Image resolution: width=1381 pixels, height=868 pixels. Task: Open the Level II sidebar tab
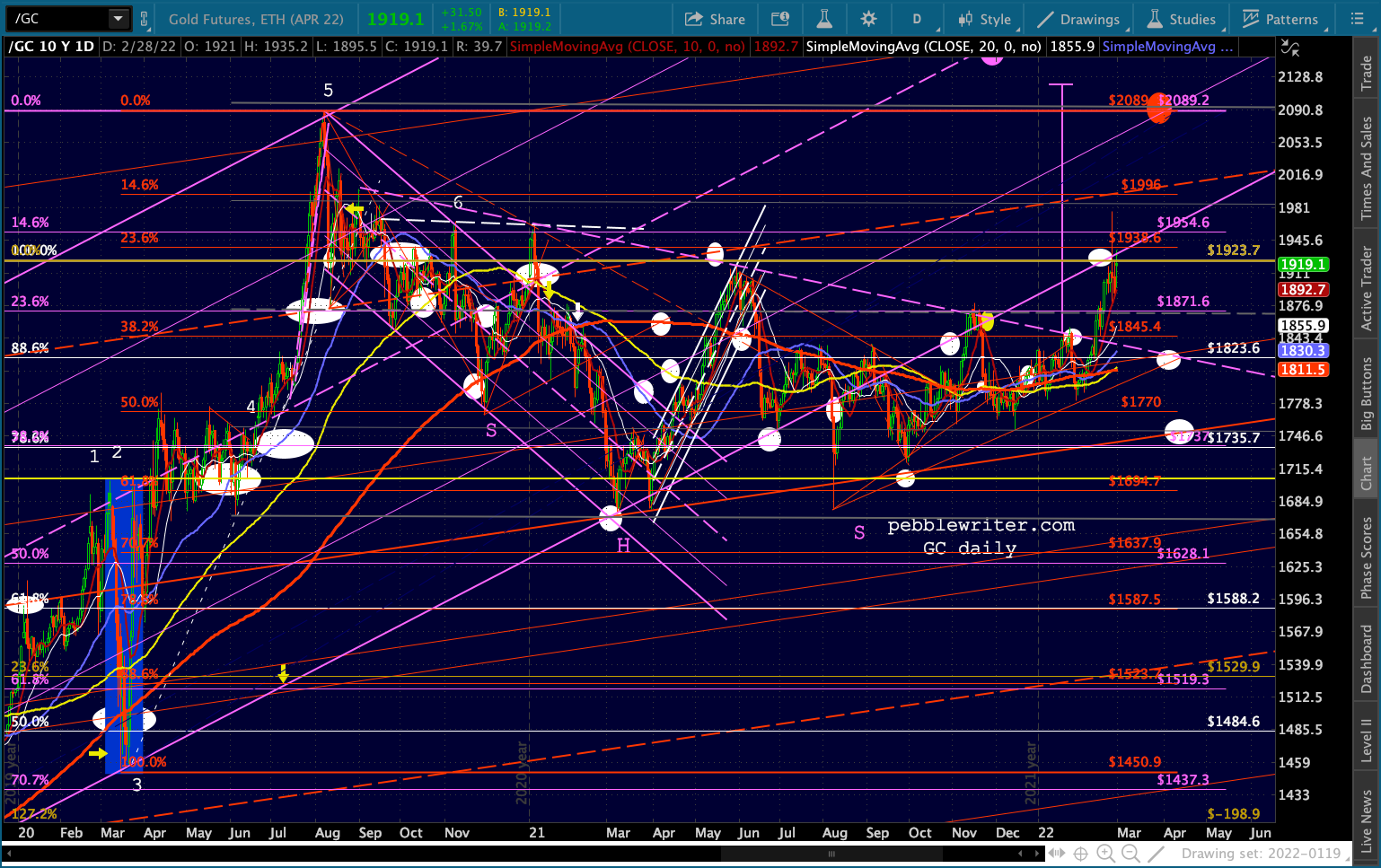click(x=1367, y=741)
